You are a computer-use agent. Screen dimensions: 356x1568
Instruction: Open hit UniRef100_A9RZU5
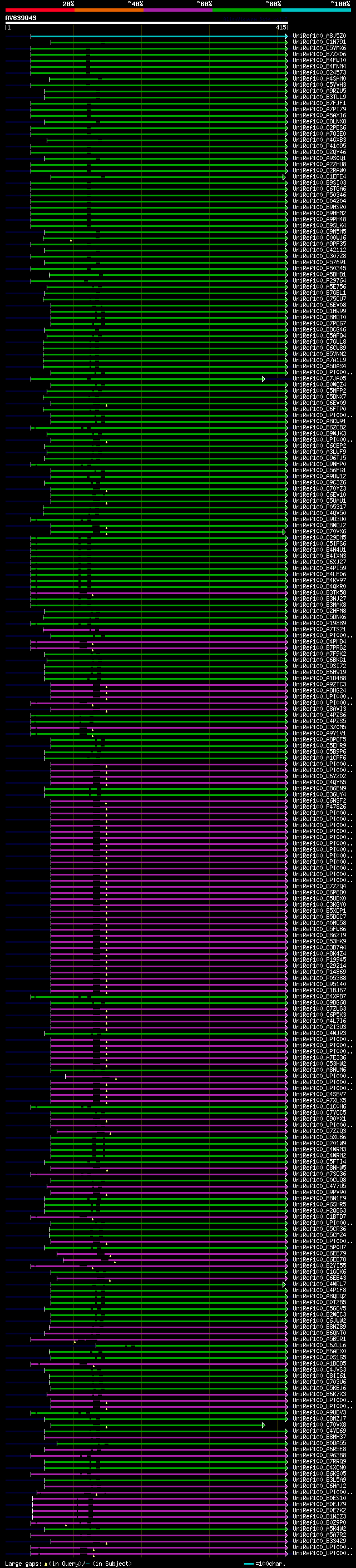319,91
